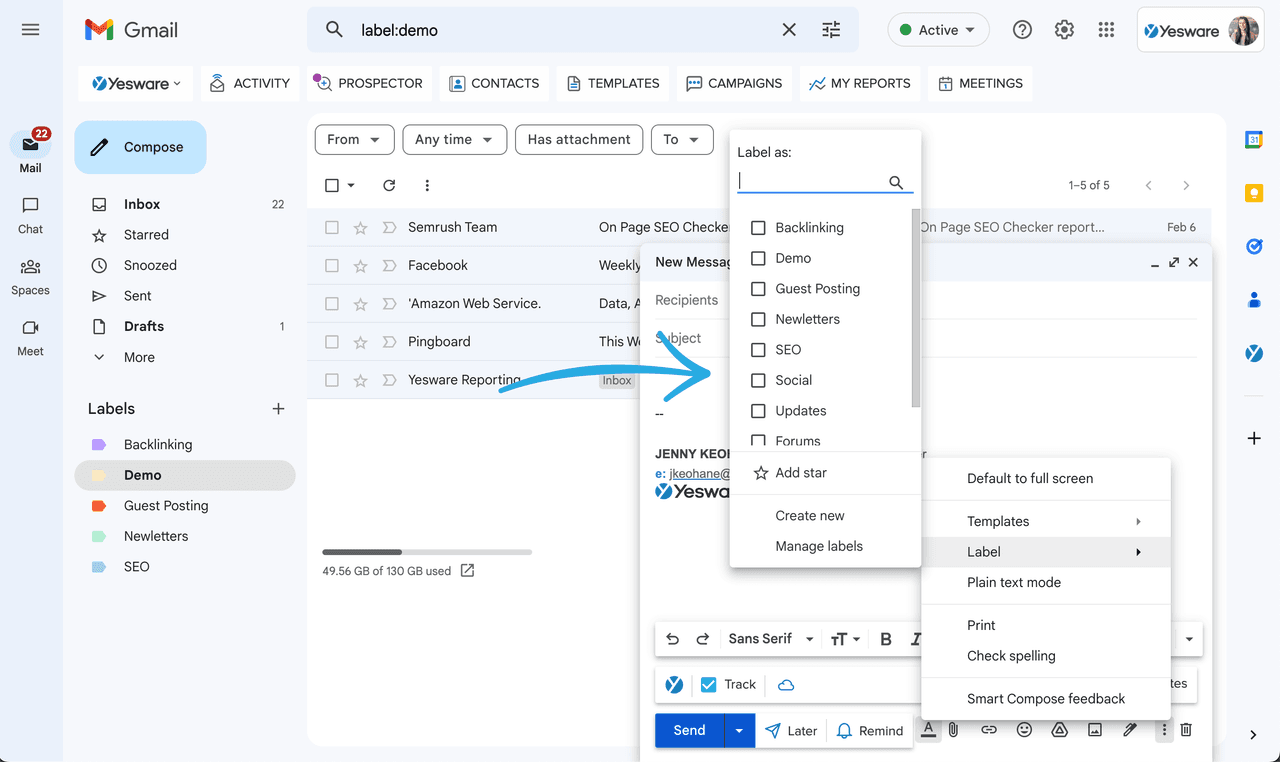Click the Label as search field
The image size is (1280, 762).
tap(812, 181)
